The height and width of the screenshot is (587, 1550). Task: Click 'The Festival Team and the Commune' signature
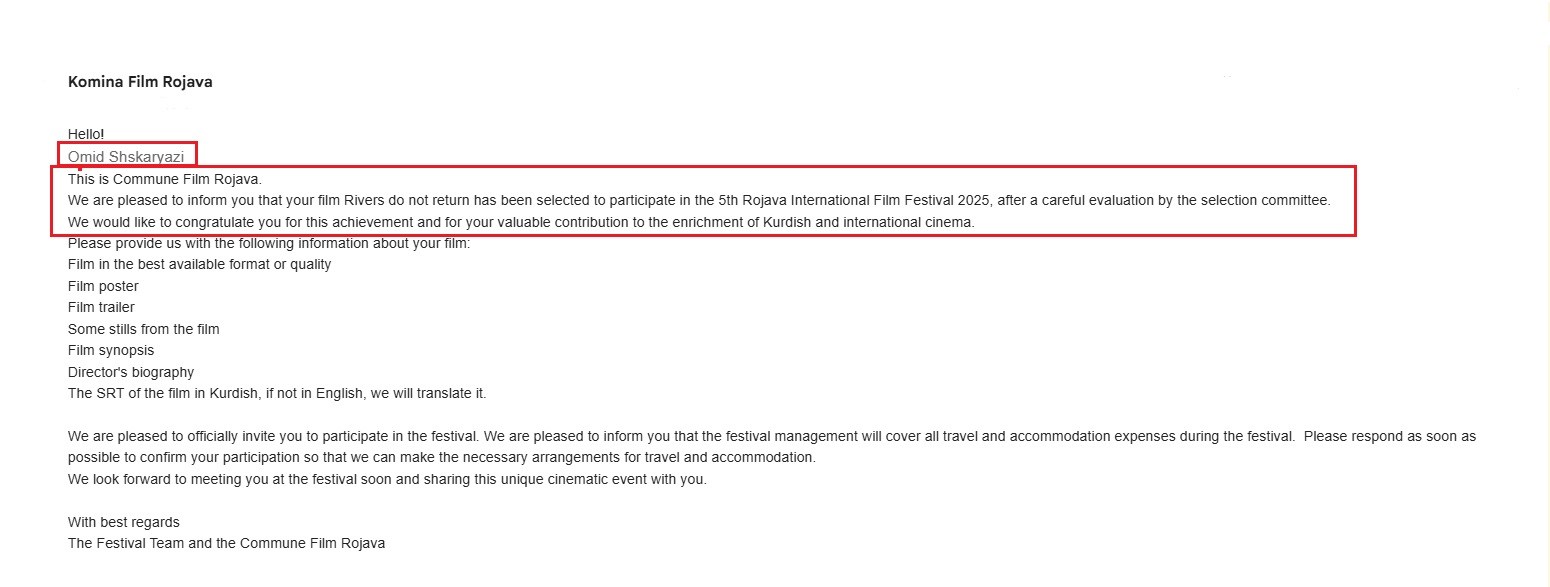pyautogui.click(x=226, y=544)
